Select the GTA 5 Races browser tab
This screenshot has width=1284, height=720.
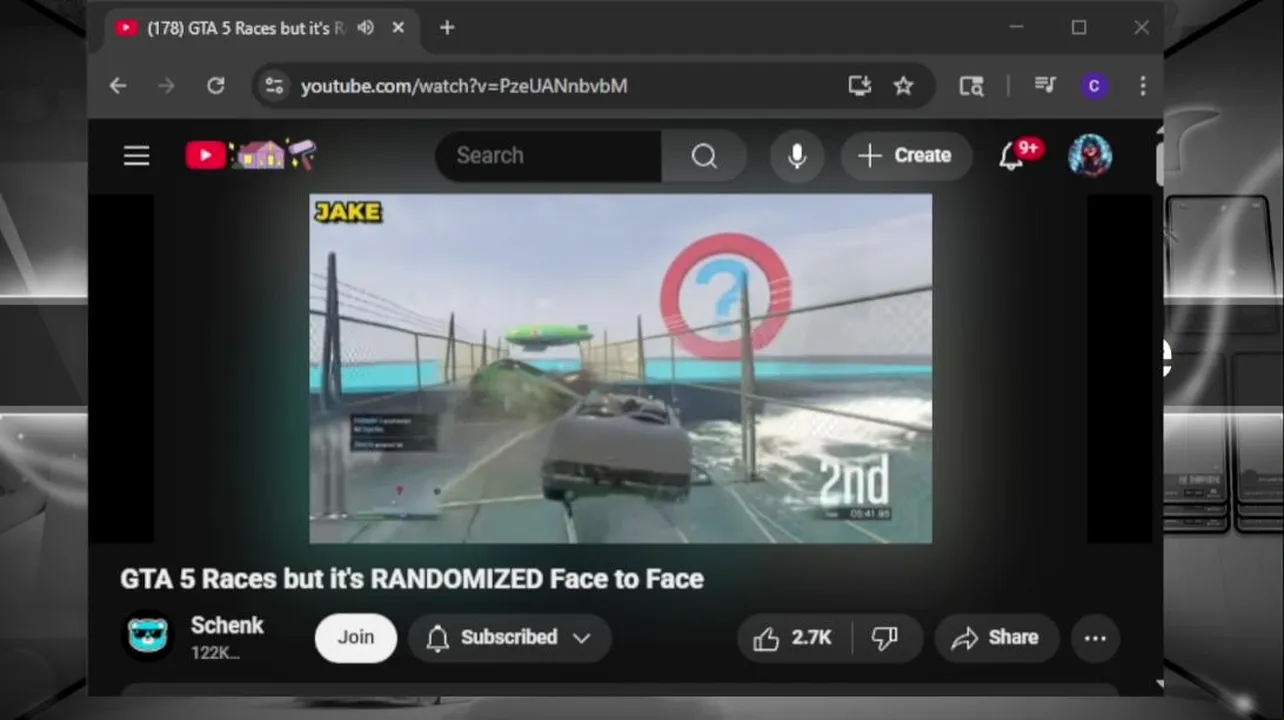pos(262,28)
